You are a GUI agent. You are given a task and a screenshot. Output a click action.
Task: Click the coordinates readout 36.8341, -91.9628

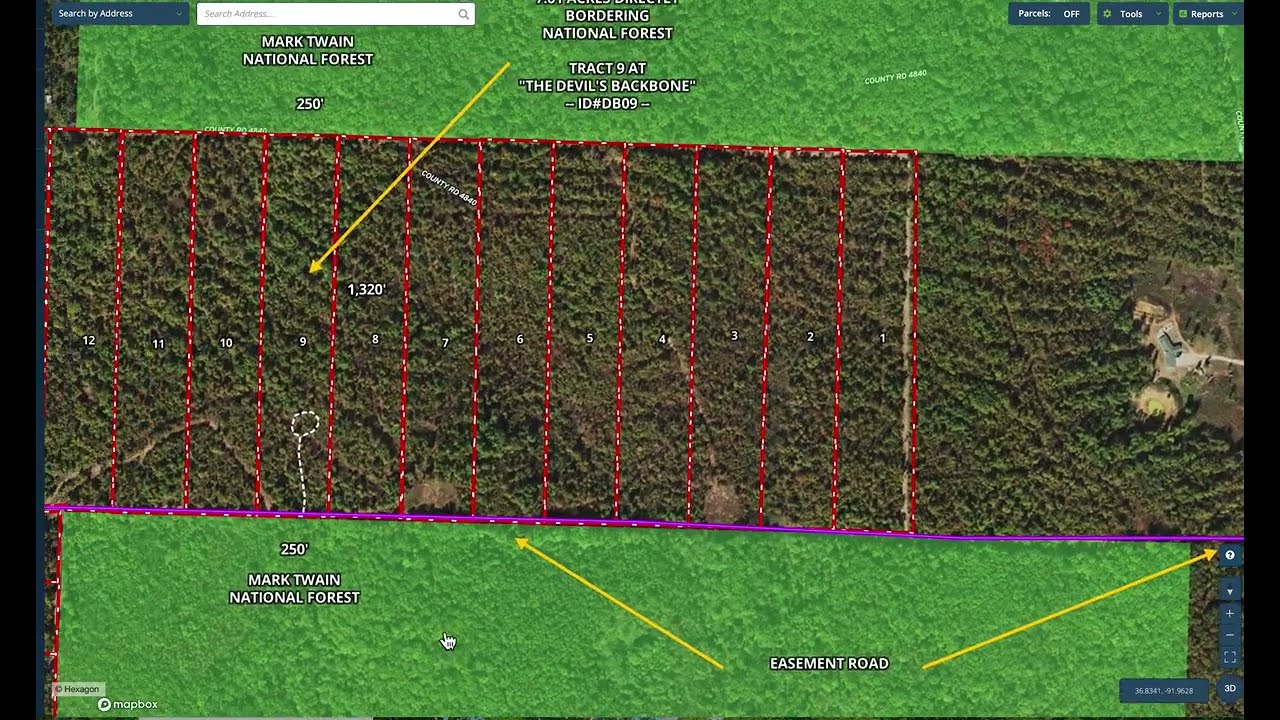(1163, 690)
